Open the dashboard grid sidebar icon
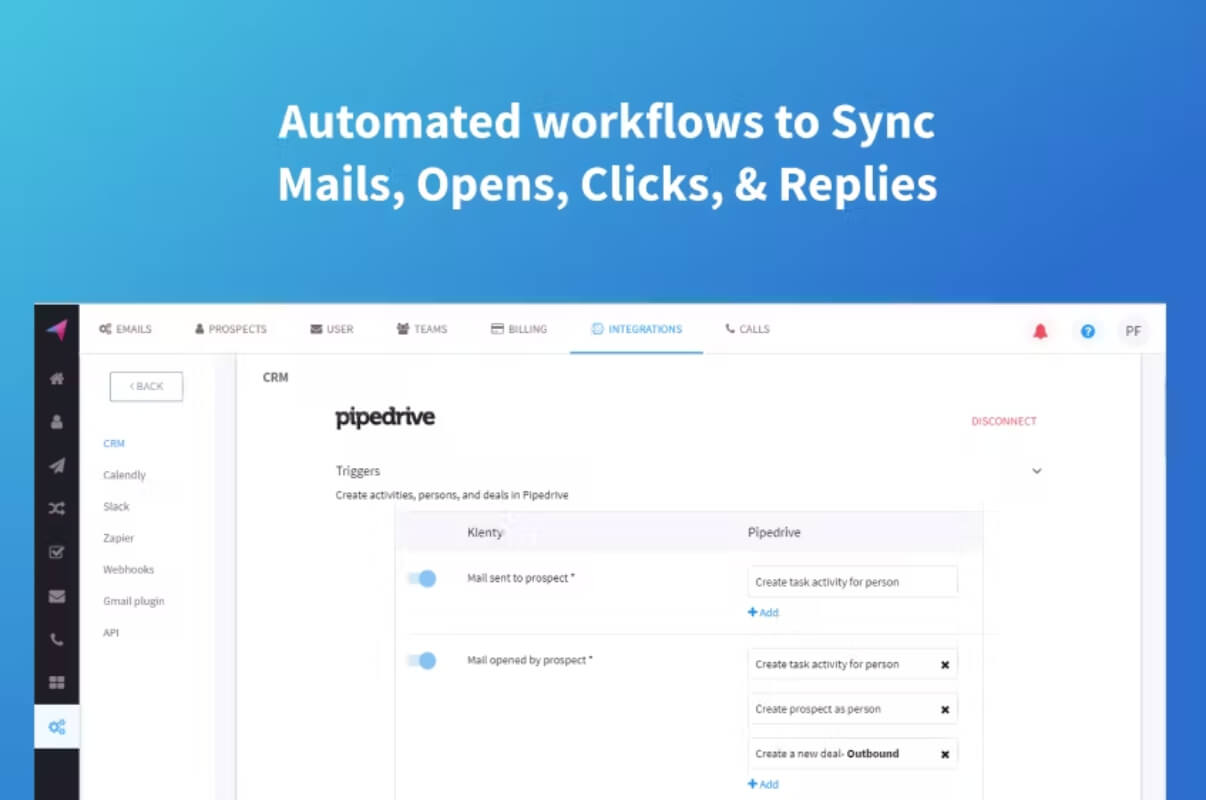 (57, 683)
